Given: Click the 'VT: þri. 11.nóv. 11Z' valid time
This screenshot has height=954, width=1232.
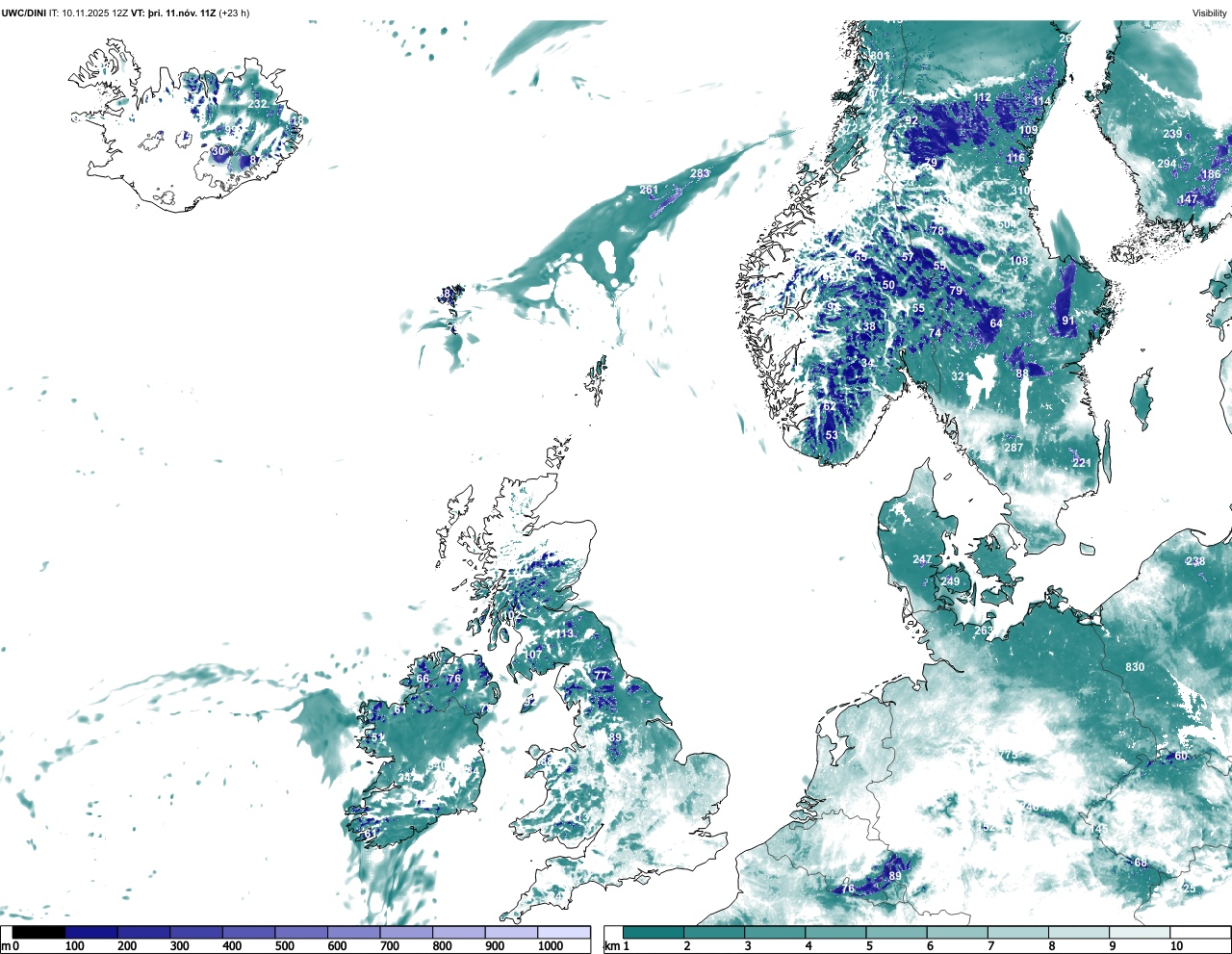Looking at the screenshot, I should coord(173,13).
